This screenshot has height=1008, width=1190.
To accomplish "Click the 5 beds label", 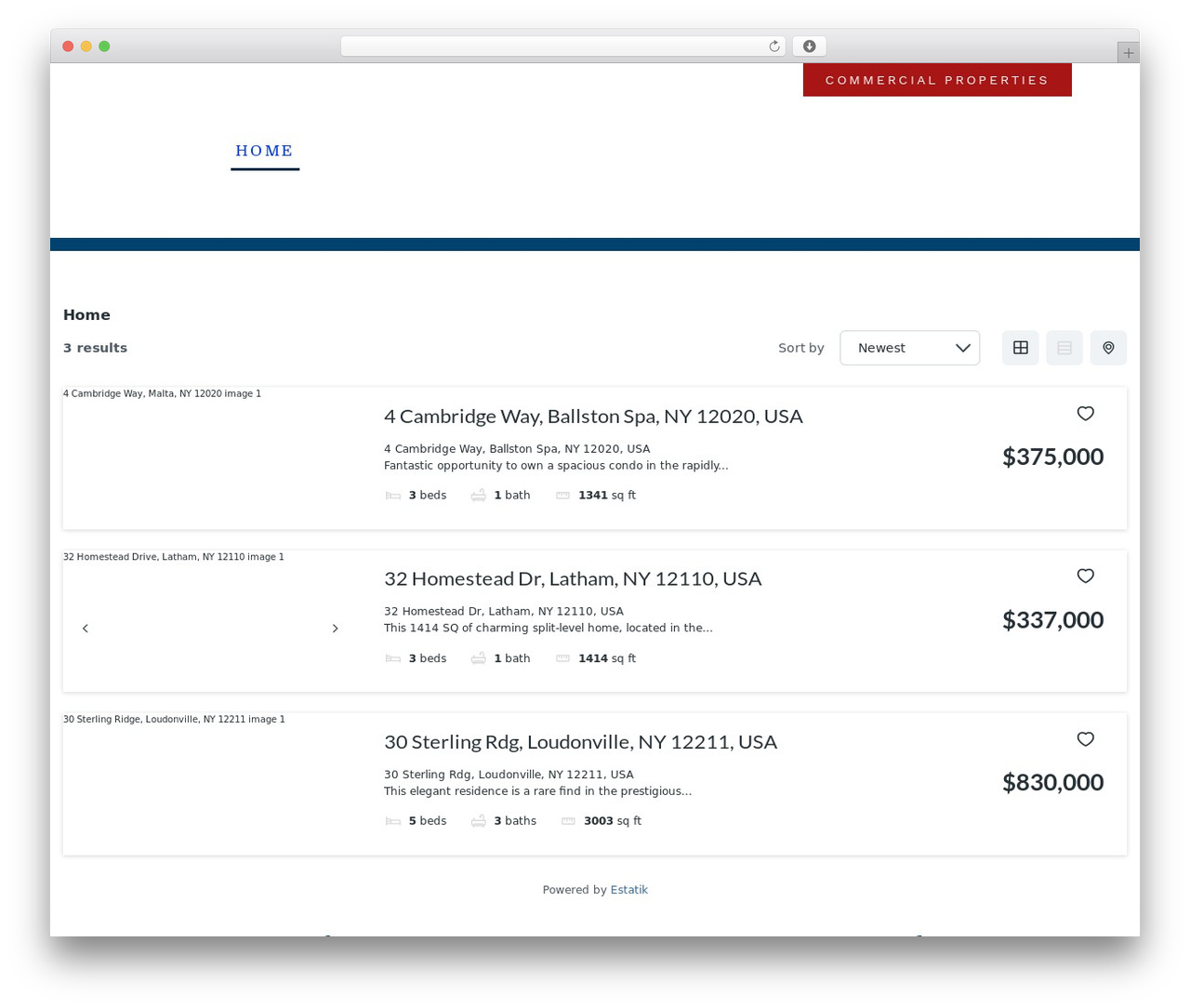I will click(428, 821).
